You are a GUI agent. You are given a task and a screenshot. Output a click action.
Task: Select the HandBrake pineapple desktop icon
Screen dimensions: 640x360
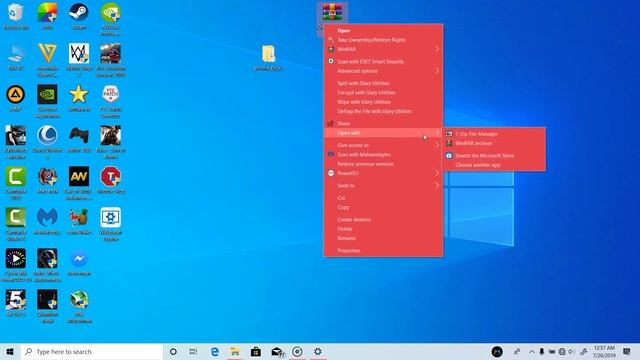[79, 222]
